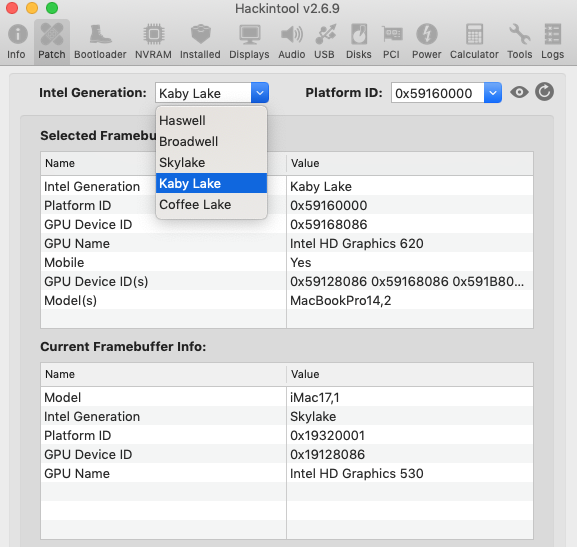Viewport: 577px width, 547px height.
Task: Select the highlighted Kaby Lake option
Action: tap(211, 183)
